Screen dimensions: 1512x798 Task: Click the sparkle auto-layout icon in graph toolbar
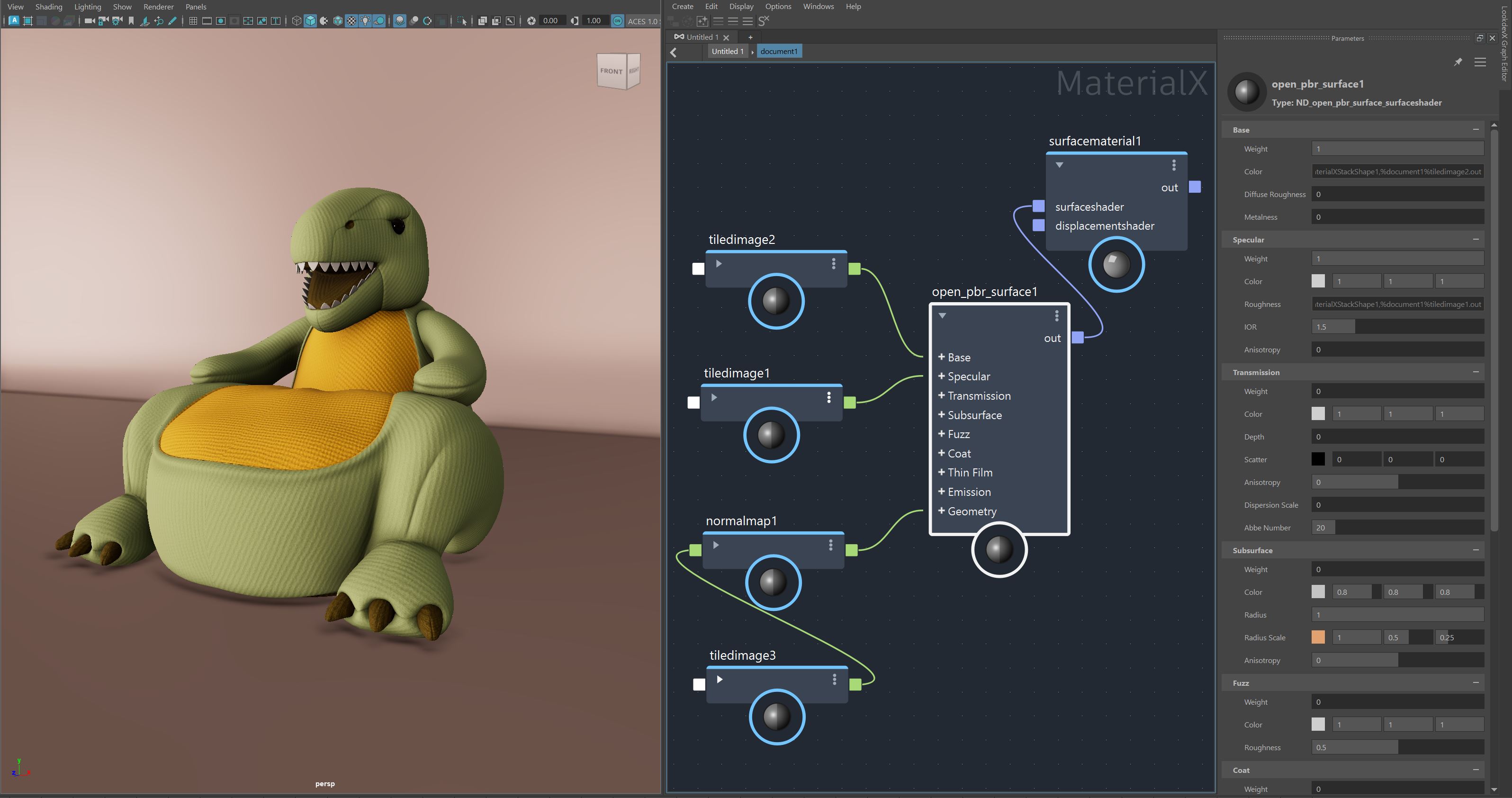(x=702, y=21)
